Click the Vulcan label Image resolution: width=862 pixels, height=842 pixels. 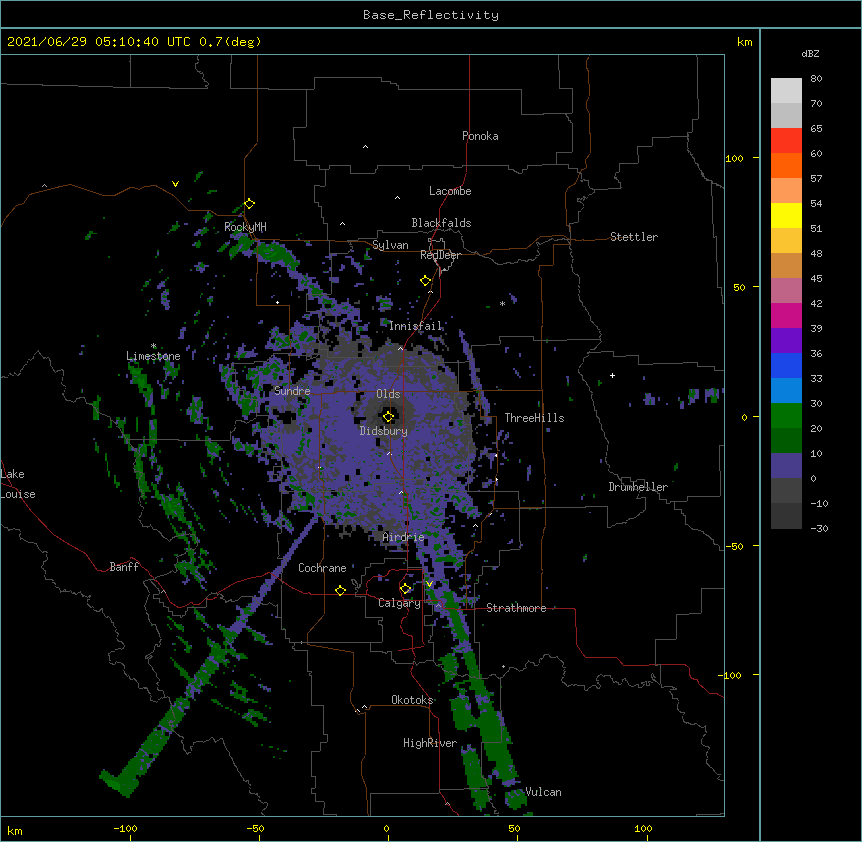point(543,792)
